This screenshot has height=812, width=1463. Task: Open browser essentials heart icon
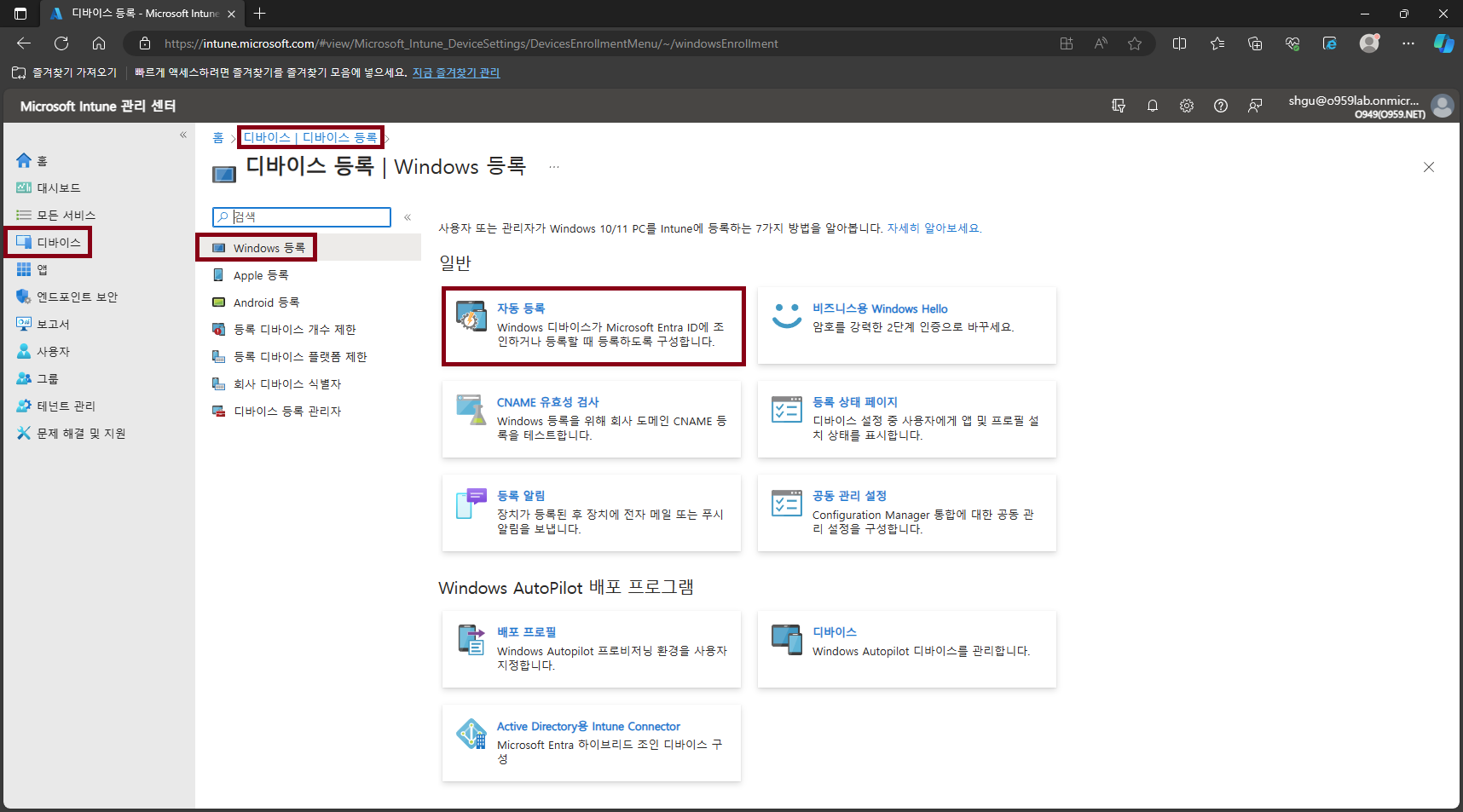(1292, 43)
